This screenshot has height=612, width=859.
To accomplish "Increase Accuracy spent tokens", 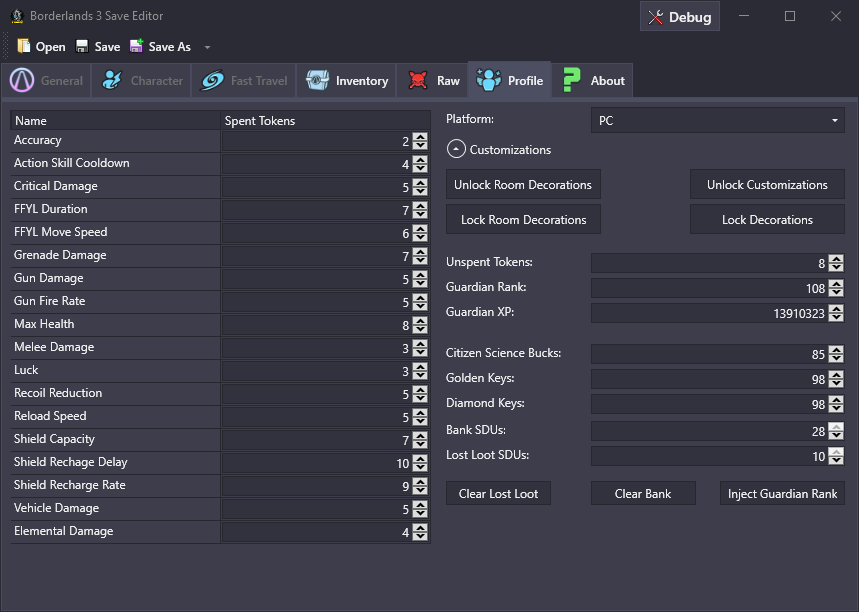I will point(420,137).
